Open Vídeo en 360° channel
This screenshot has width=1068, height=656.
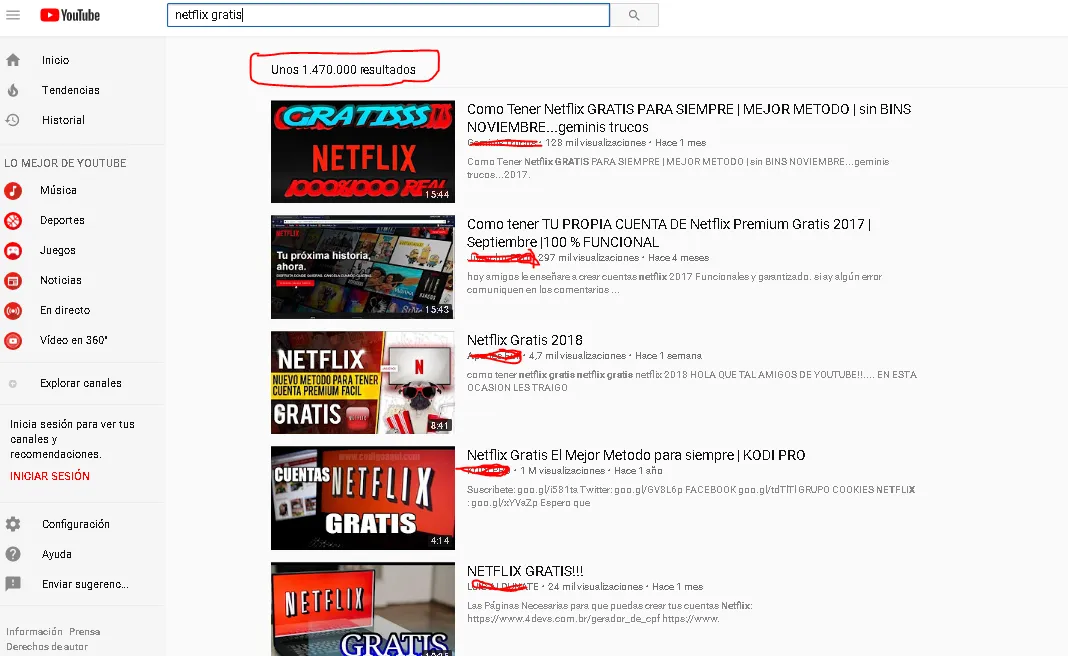pos(74,340)
